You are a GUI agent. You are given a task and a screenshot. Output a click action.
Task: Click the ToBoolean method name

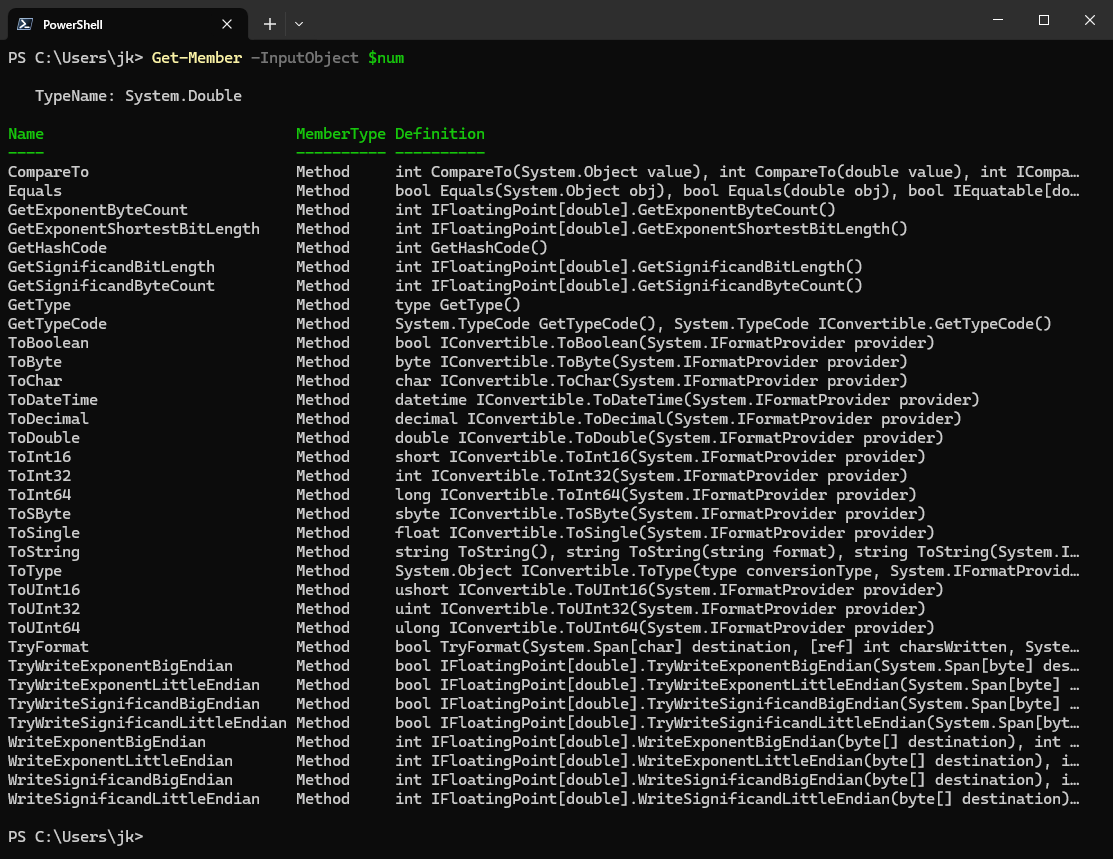tap(48, 343)
